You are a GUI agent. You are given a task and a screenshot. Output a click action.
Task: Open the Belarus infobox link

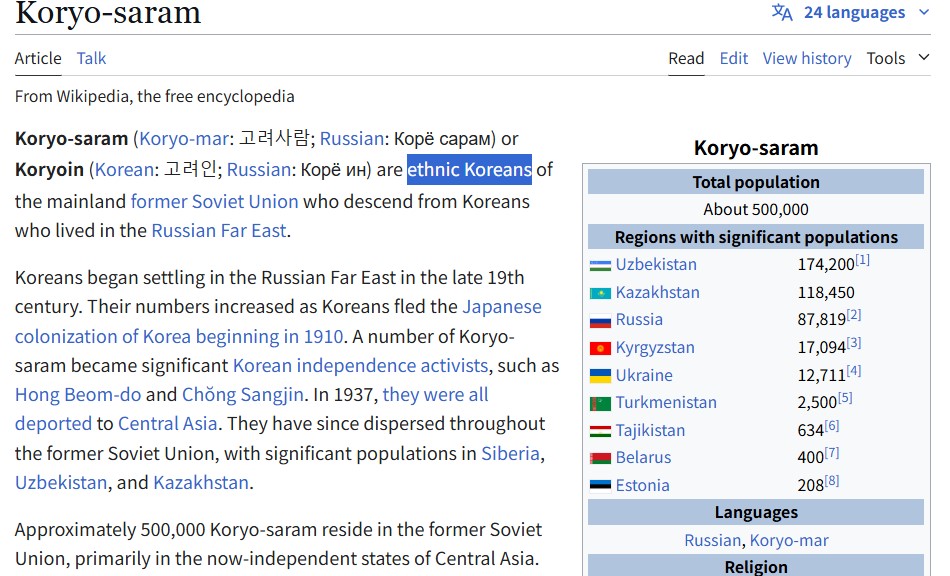(643, 457)
